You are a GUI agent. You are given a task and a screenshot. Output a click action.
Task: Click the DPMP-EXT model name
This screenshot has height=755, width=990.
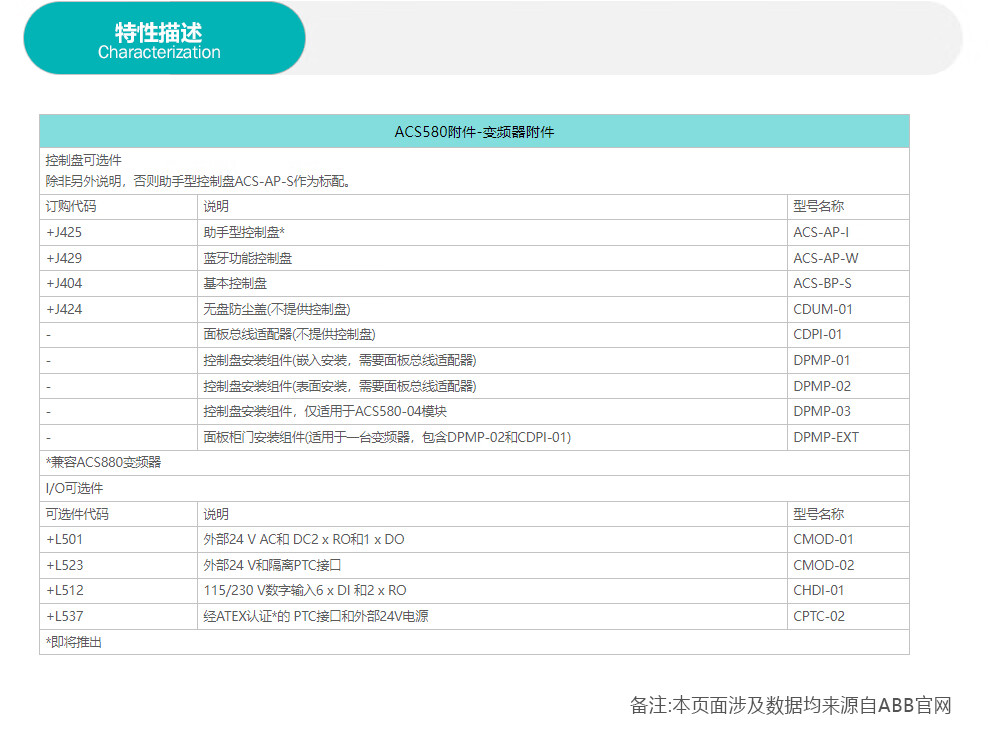[x=825, y=437]
